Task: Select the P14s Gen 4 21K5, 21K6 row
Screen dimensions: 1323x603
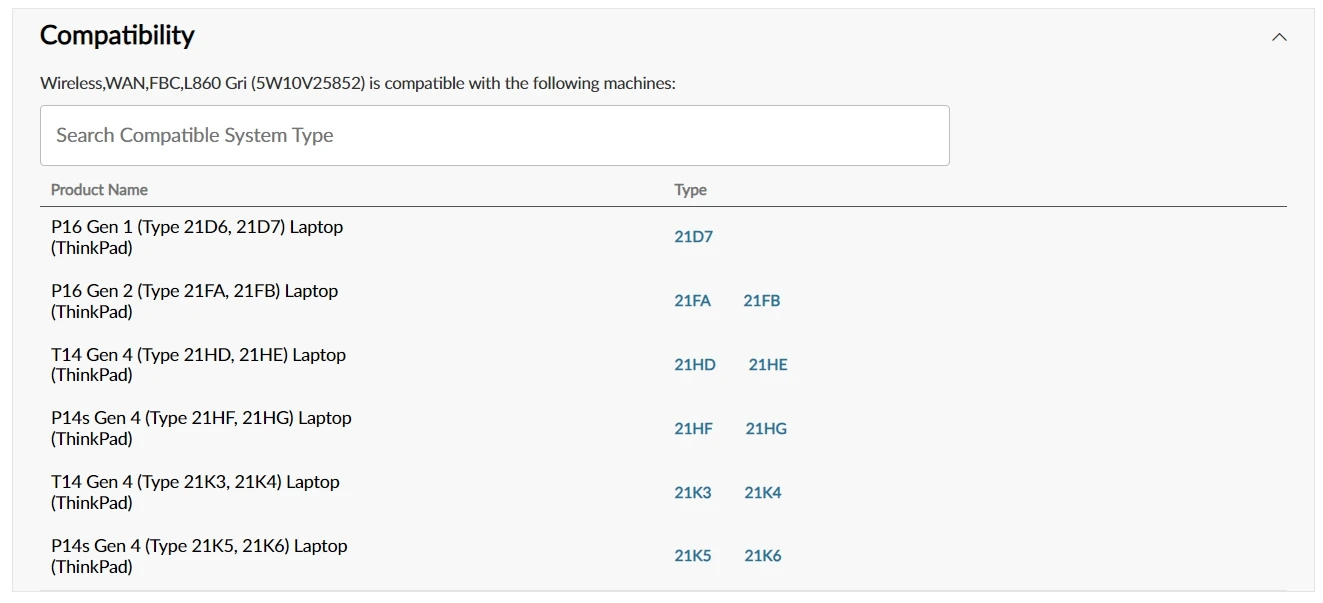Action: (199, 556)
